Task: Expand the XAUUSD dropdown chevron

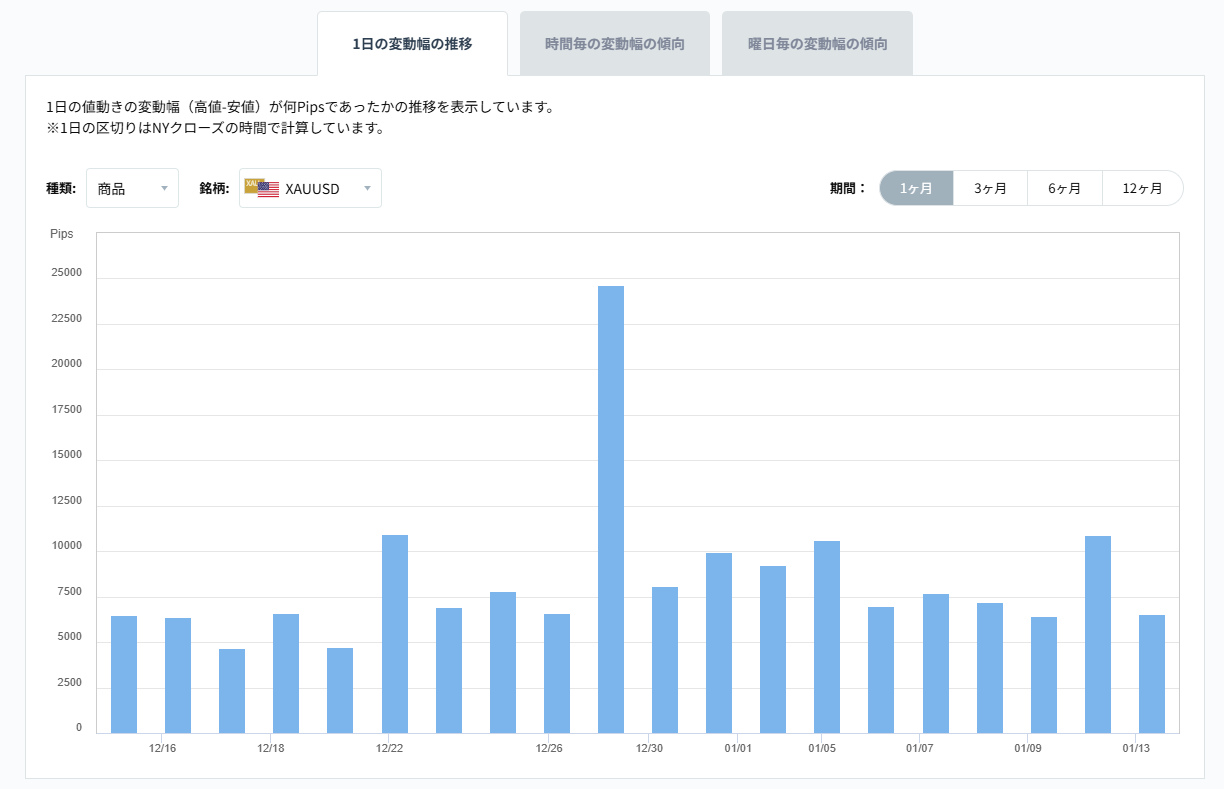Action: (x=367, y=188)
